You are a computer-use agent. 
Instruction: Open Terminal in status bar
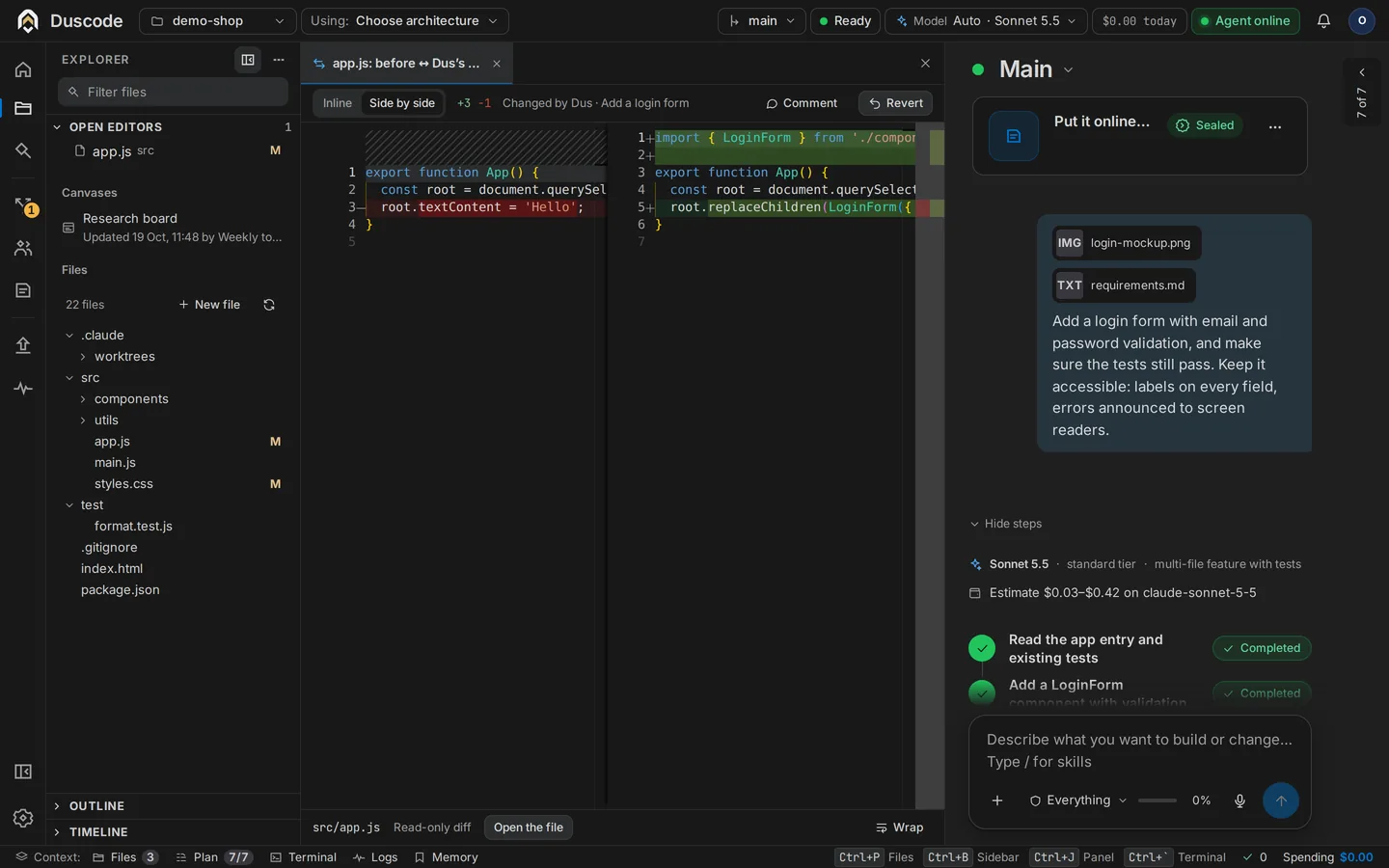pos(303,857)
